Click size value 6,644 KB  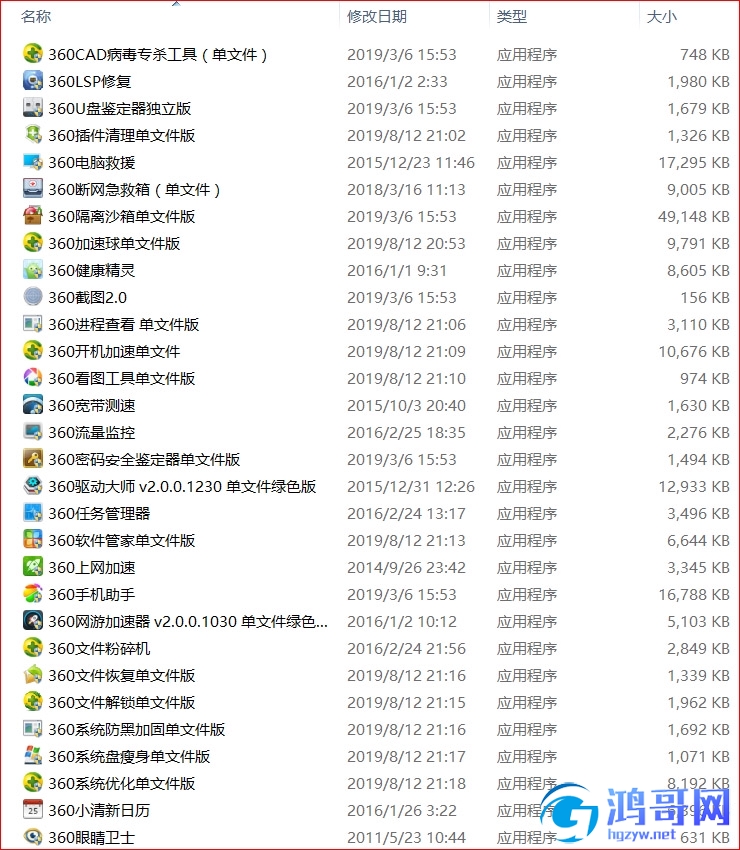(x=698, y=540)
